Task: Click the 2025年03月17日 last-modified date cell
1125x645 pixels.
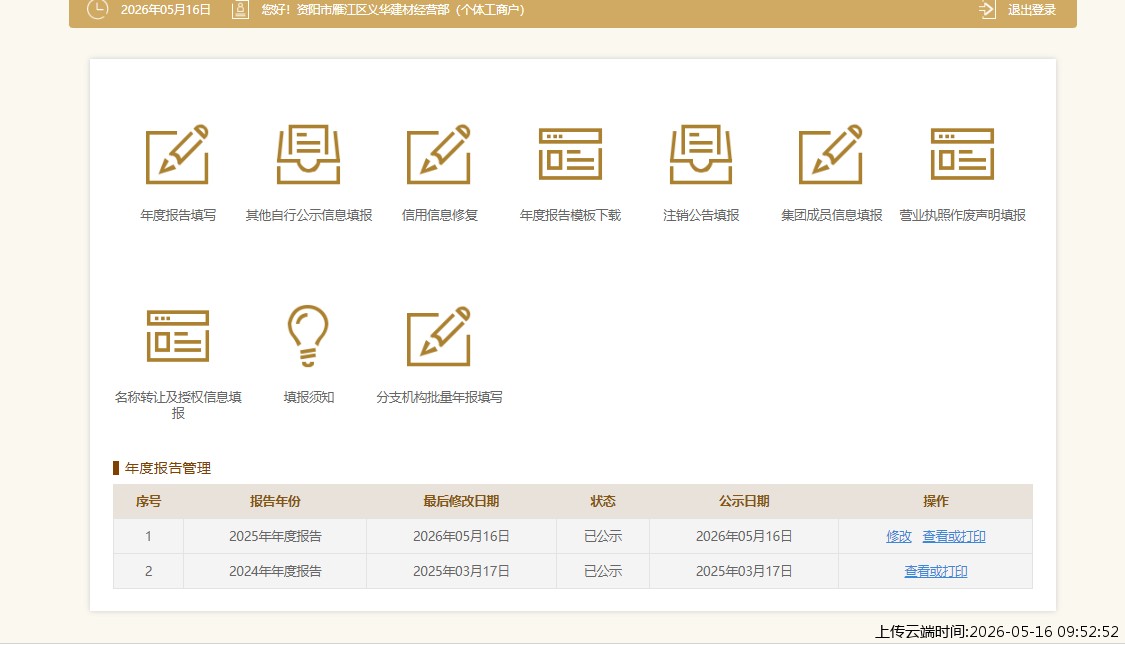Action: tap(461, 571)
